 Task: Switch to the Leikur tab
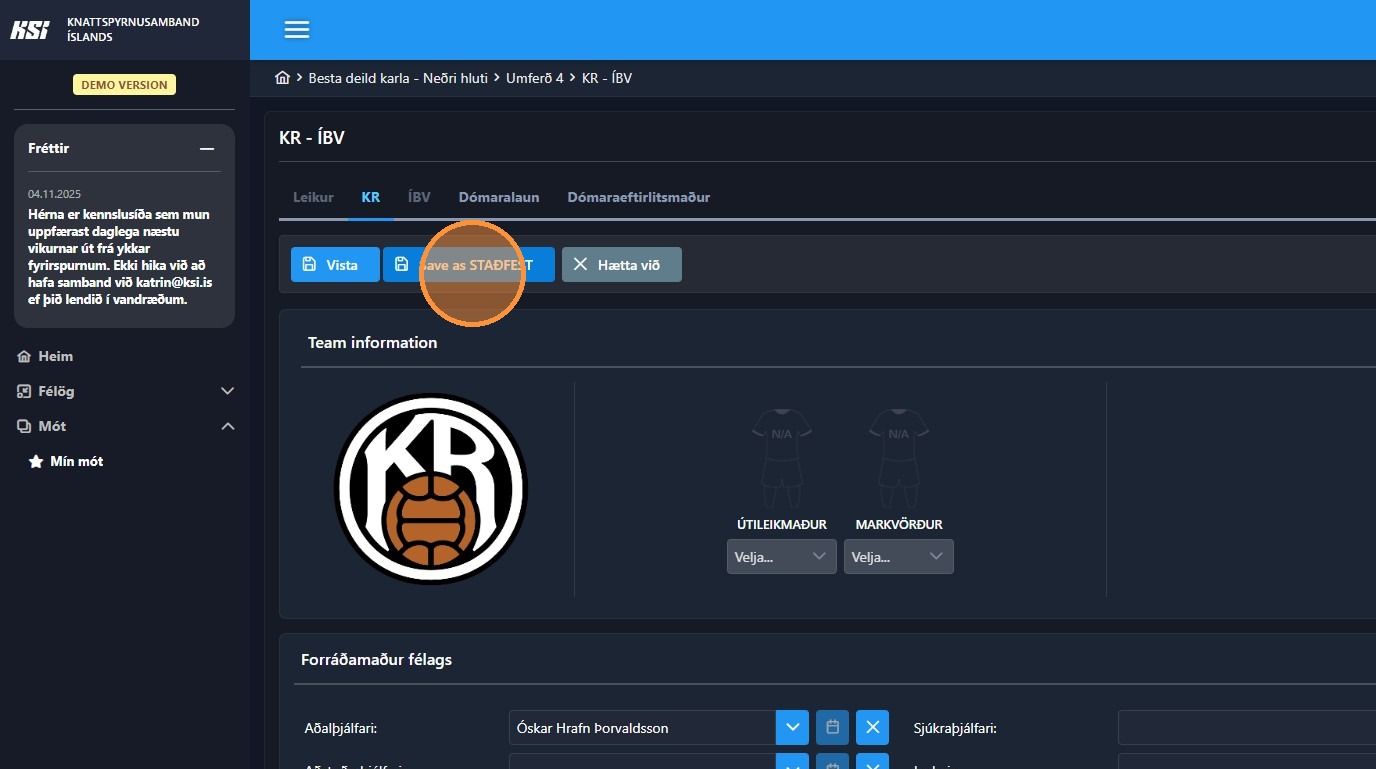313,197
